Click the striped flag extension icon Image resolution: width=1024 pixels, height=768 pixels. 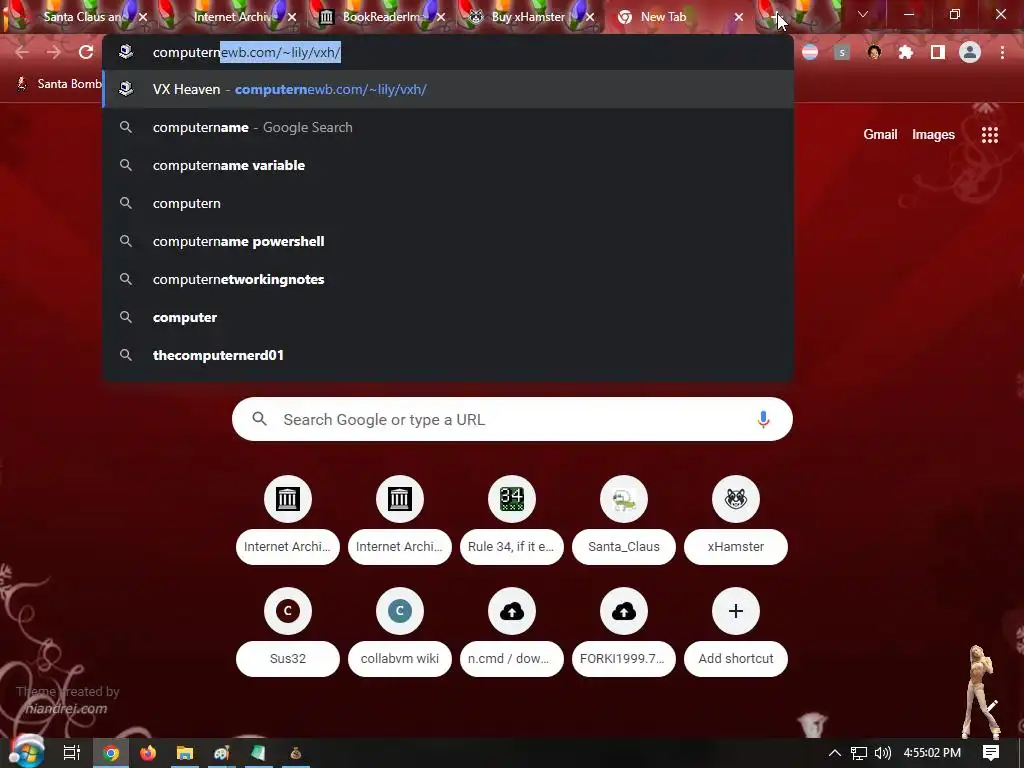pyautogui.click(x=810, y=52)
